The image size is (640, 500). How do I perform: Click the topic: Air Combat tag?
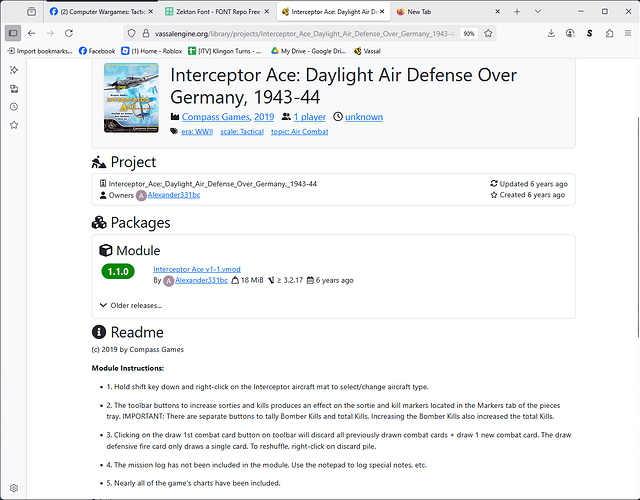(299, 131)
